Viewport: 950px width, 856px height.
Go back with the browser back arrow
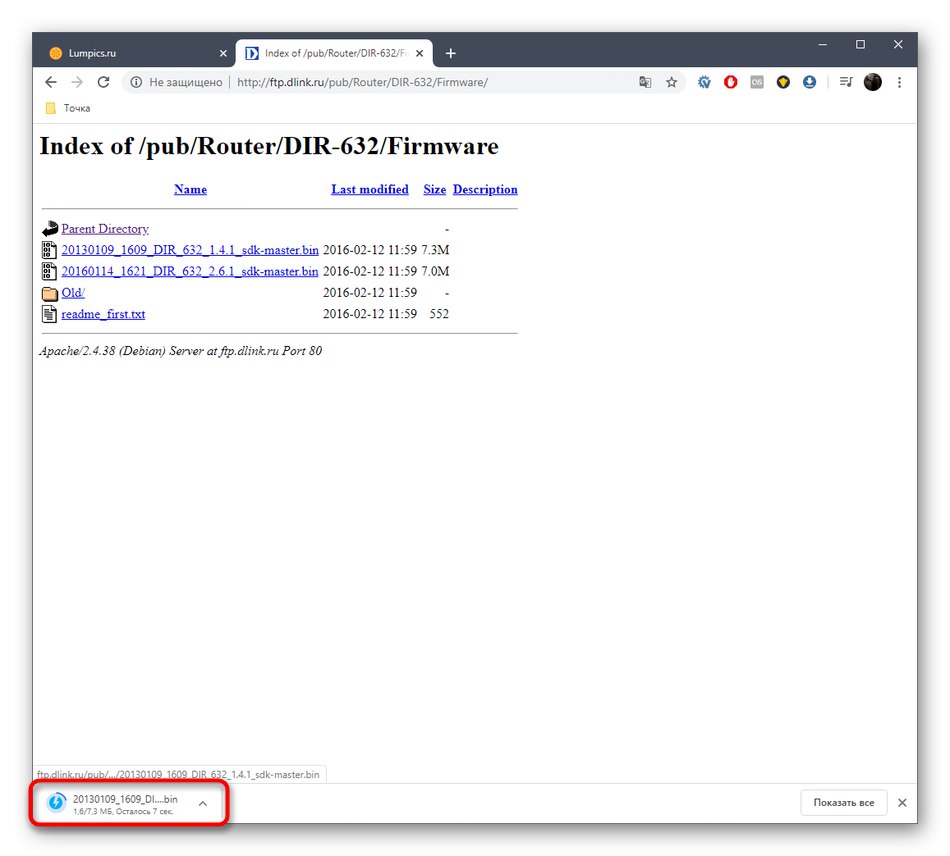coord(51,82)
